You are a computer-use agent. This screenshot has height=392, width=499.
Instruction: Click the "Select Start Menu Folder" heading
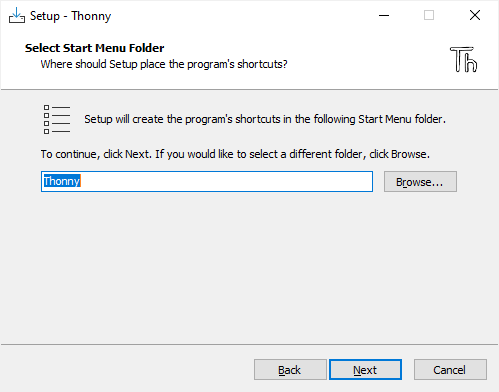[x=94, y=48]
